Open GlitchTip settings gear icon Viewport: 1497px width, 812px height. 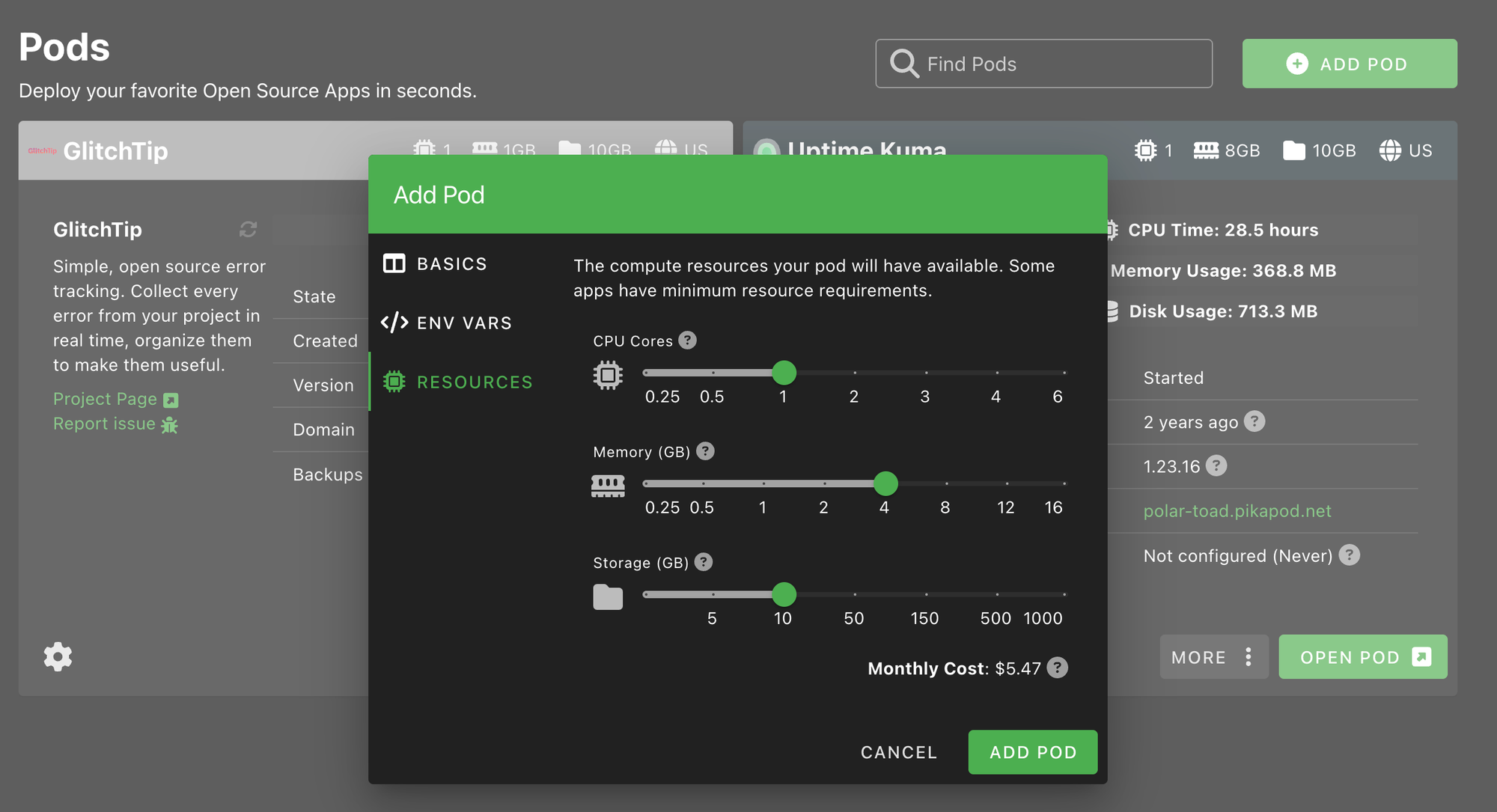(58, 657)
